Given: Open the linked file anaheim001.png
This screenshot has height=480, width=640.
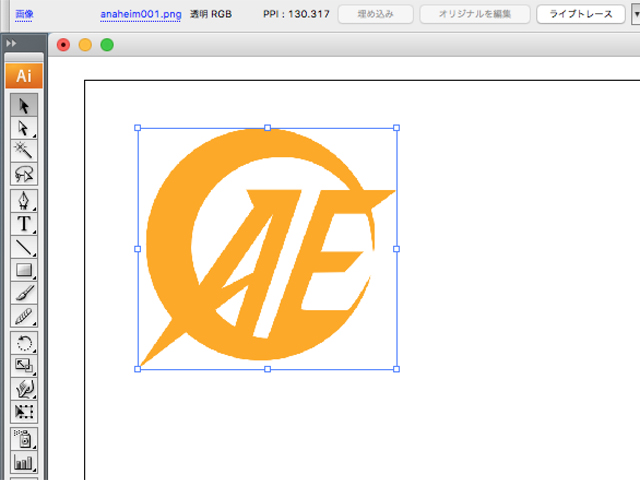Looking at the screenshot, I should tap(141, 14).
